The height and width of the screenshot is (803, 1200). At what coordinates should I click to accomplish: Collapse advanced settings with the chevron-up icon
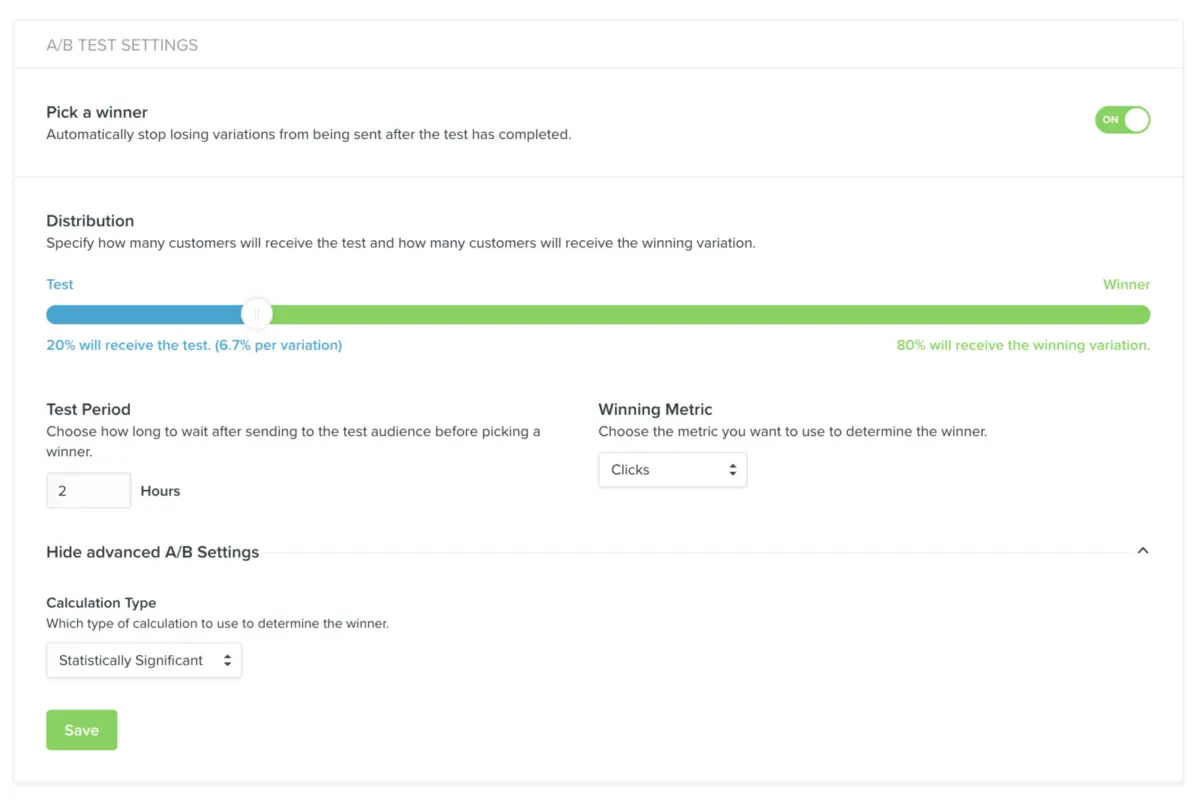(x=1143, y=551)
